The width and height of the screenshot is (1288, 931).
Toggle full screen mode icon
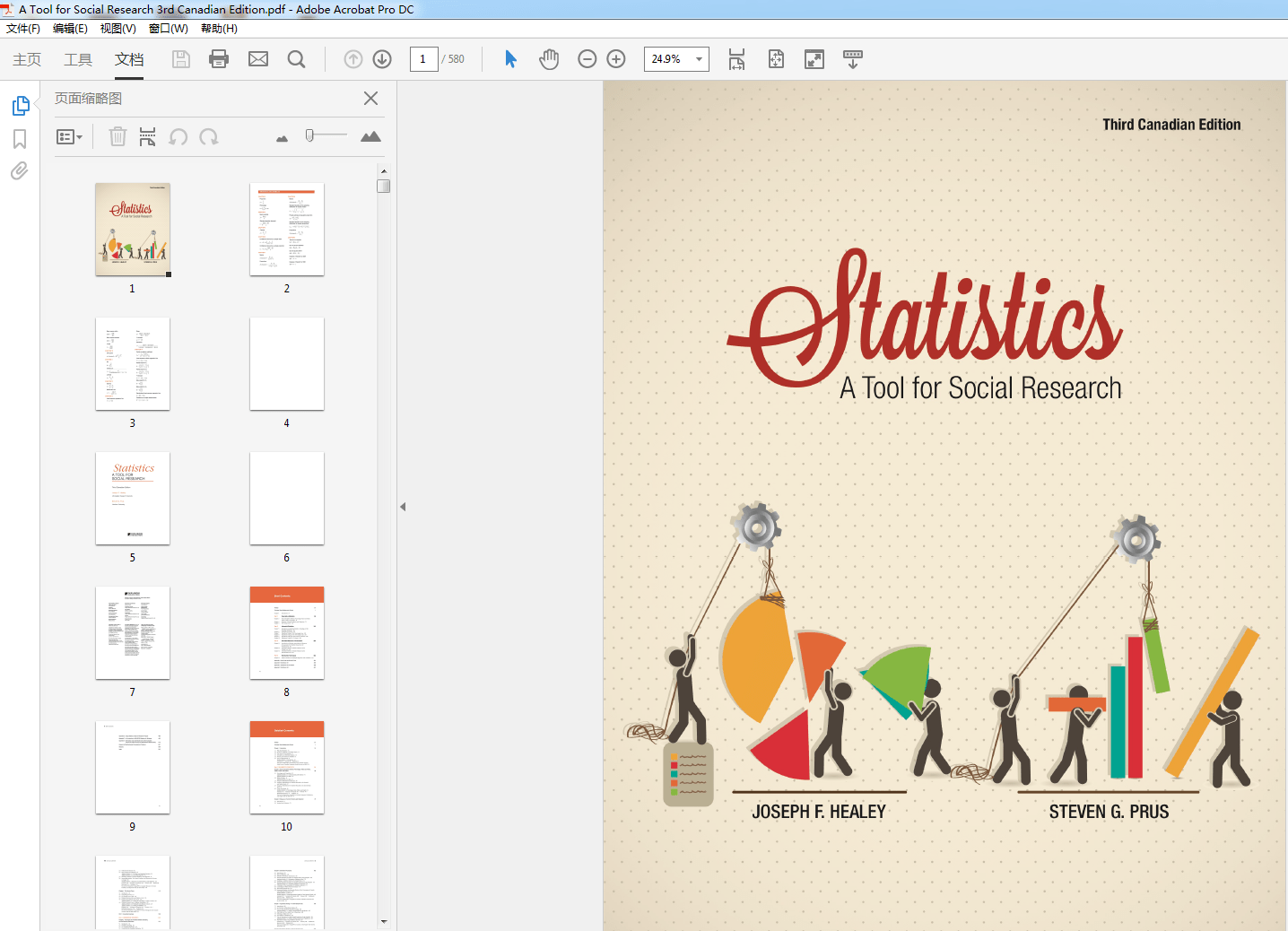click(814, 59)
